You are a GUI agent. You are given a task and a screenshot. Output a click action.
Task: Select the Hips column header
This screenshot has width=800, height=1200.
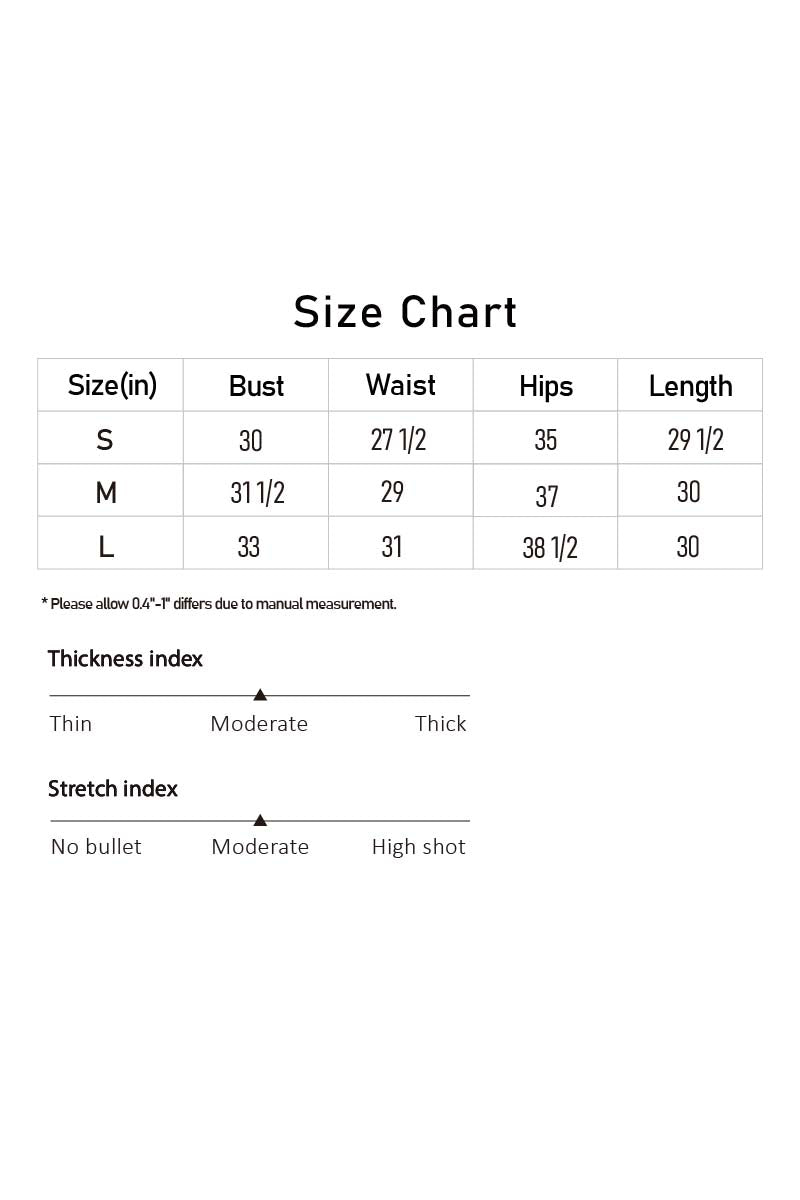pos(546,387)
